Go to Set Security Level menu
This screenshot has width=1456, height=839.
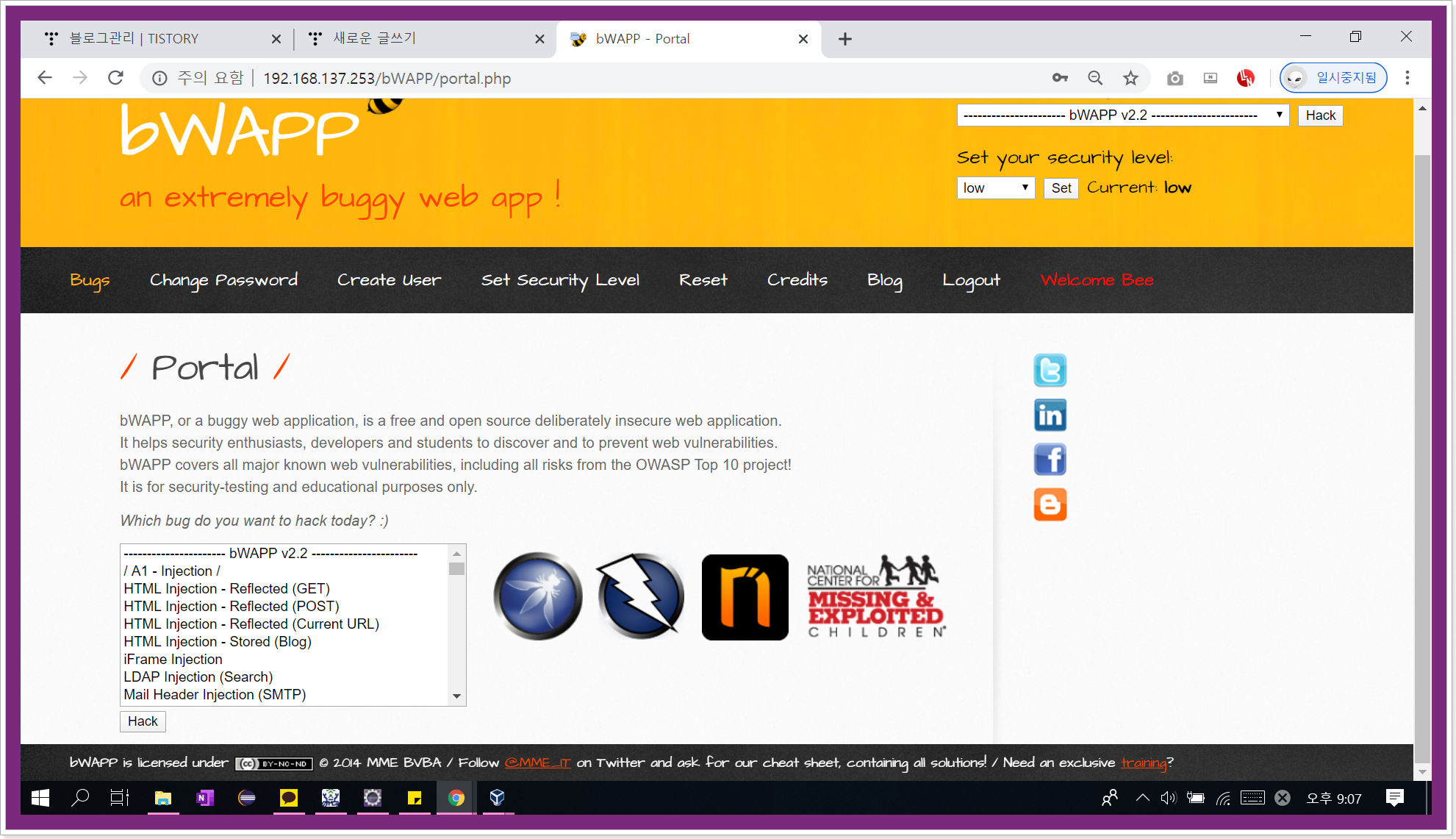pos(560,280)
